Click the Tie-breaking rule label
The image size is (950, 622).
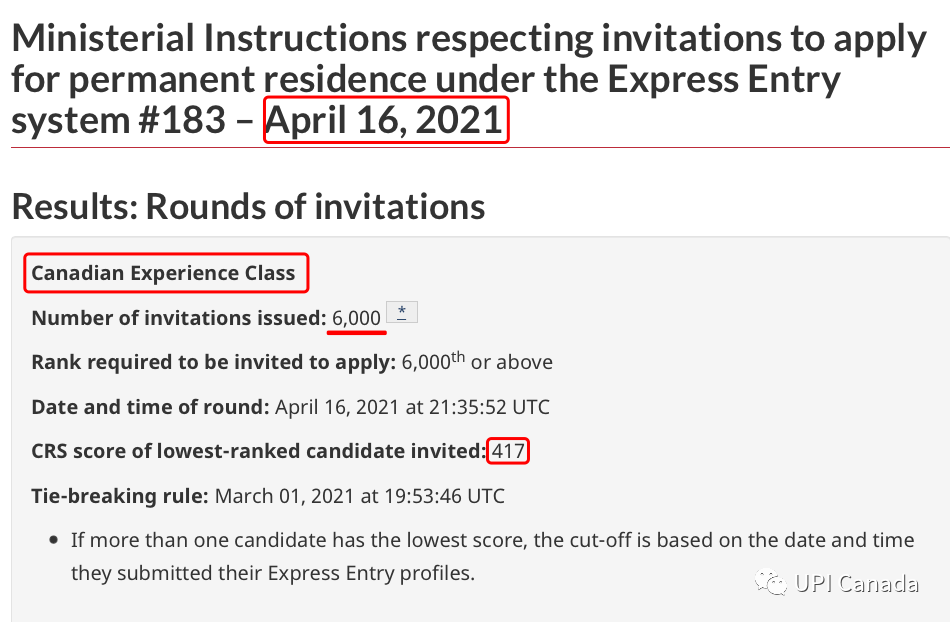[x=119, y=495]
